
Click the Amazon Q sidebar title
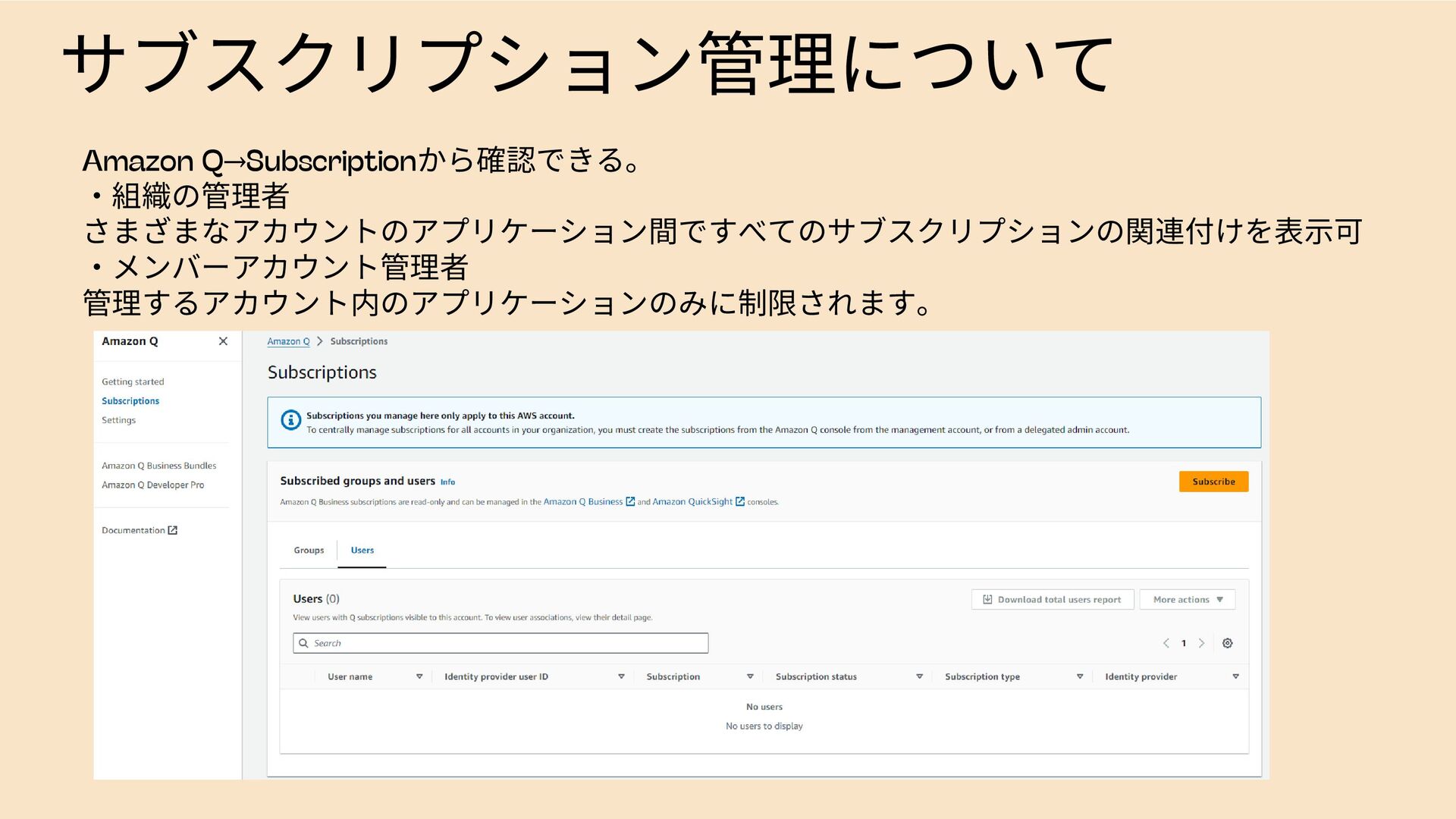point(130,342)
